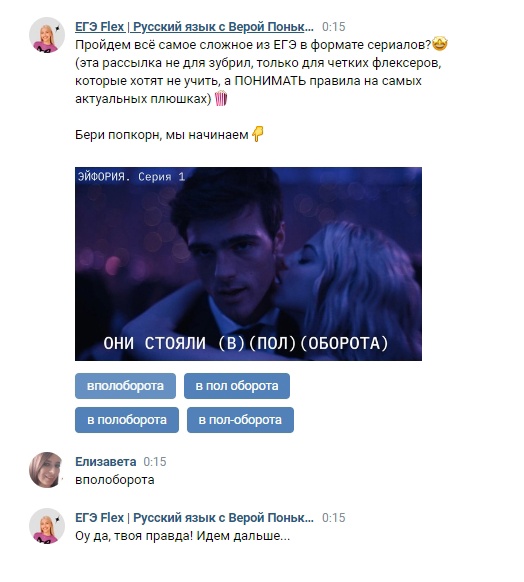Image resolution: width=524 pixels, height=582 pixels.
Task: Click the 0:15 timestamp beside Елизавета
Action: click(155, 462)
